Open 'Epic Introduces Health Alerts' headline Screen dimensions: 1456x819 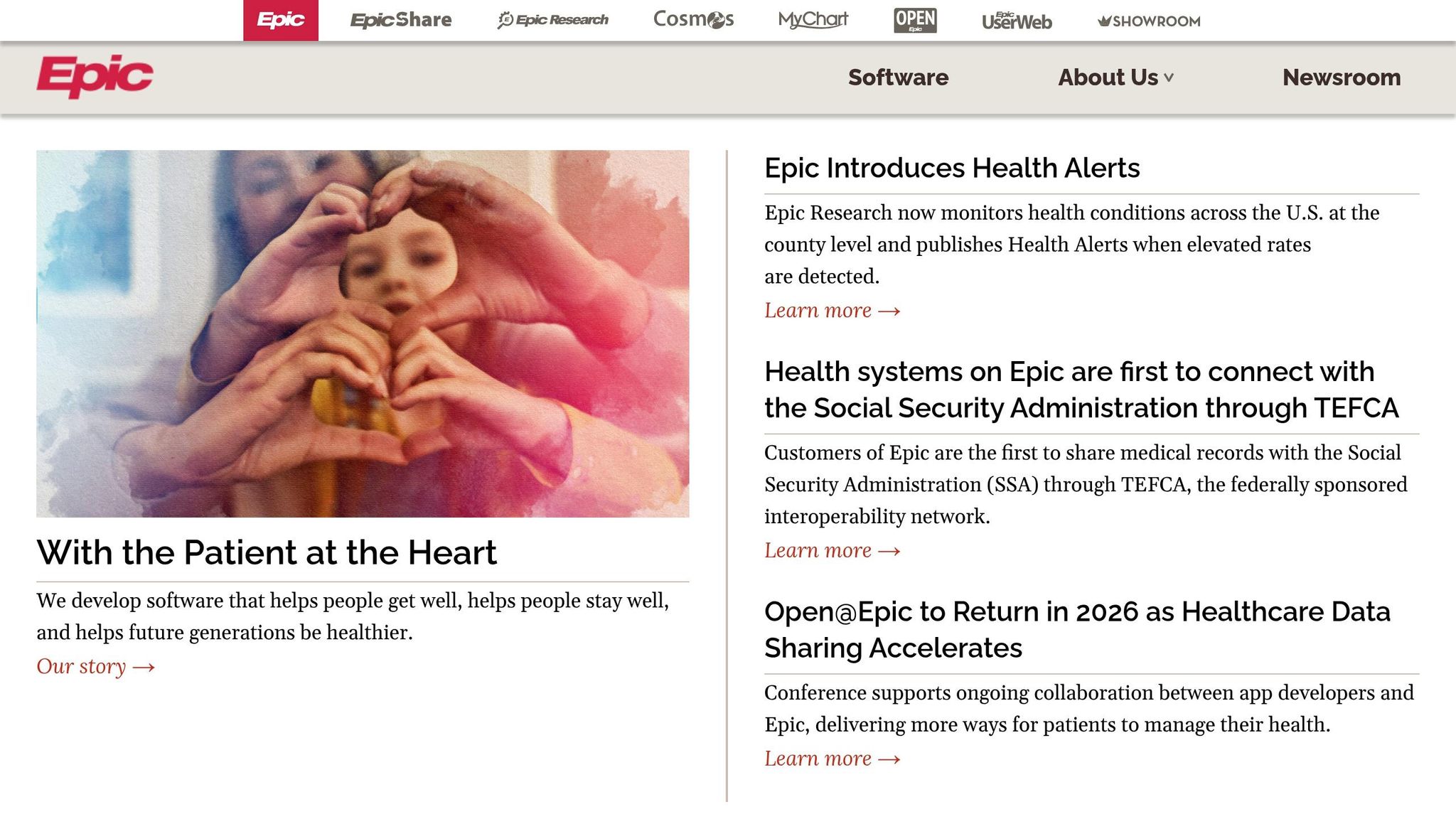(952, 168)
